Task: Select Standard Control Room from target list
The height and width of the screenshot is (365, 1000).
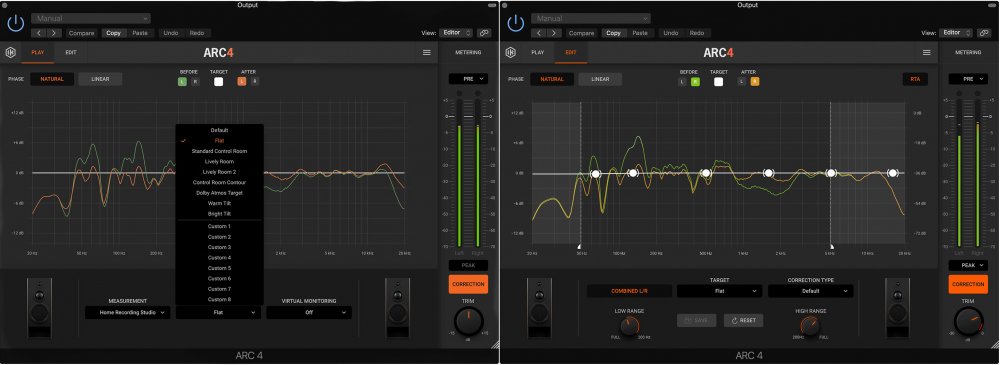Action: point(219,151)
